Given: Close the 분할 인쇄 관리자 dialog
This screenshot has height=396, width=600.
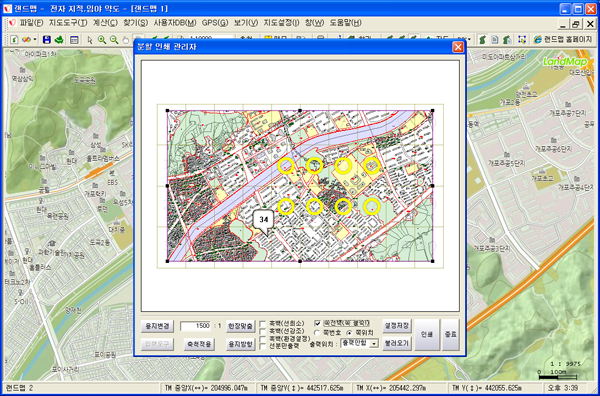Looking at the screenshot, I should 458,47.
